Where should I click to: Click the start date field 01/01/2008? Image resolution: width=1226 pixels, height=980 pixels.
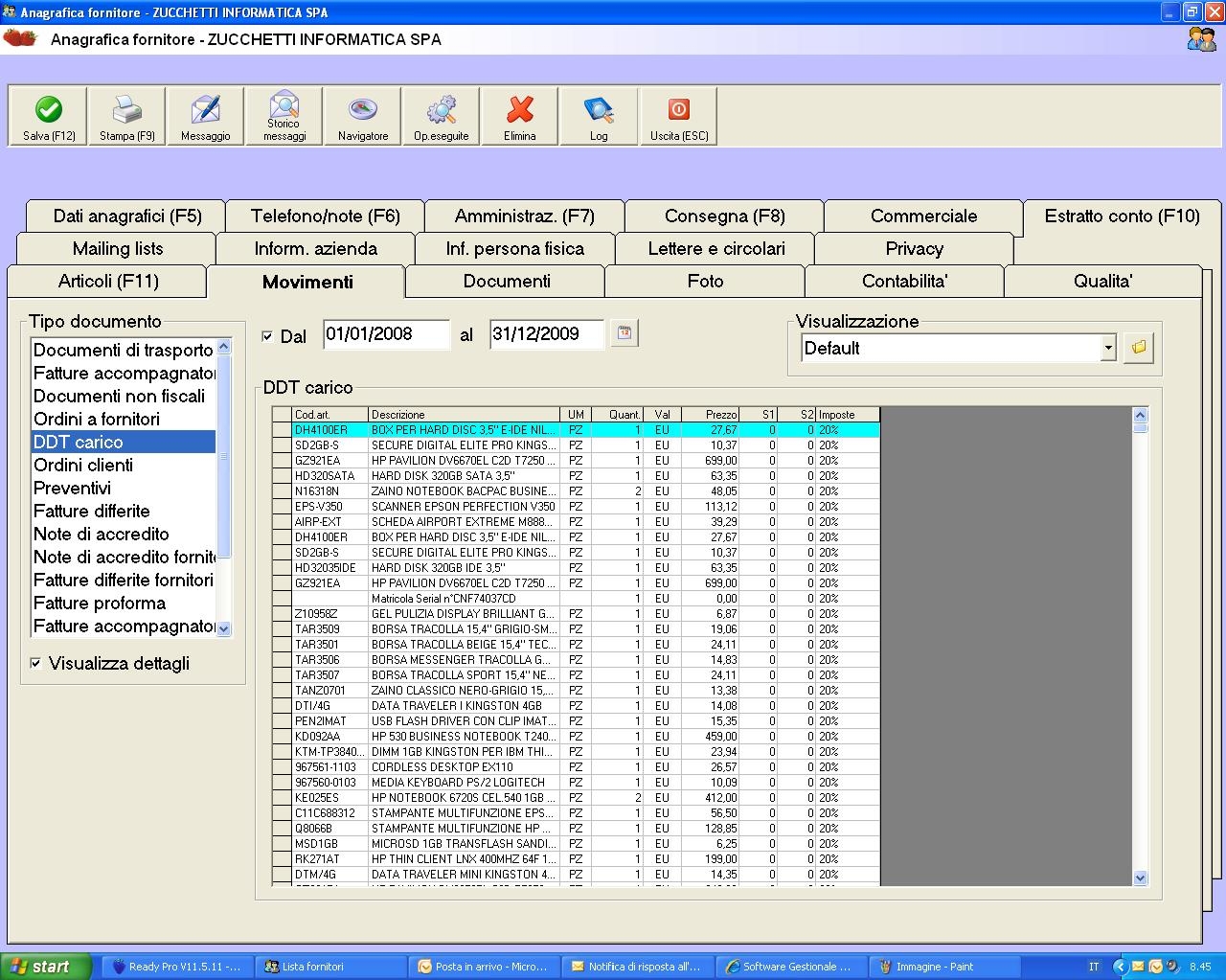coord(385,334)
